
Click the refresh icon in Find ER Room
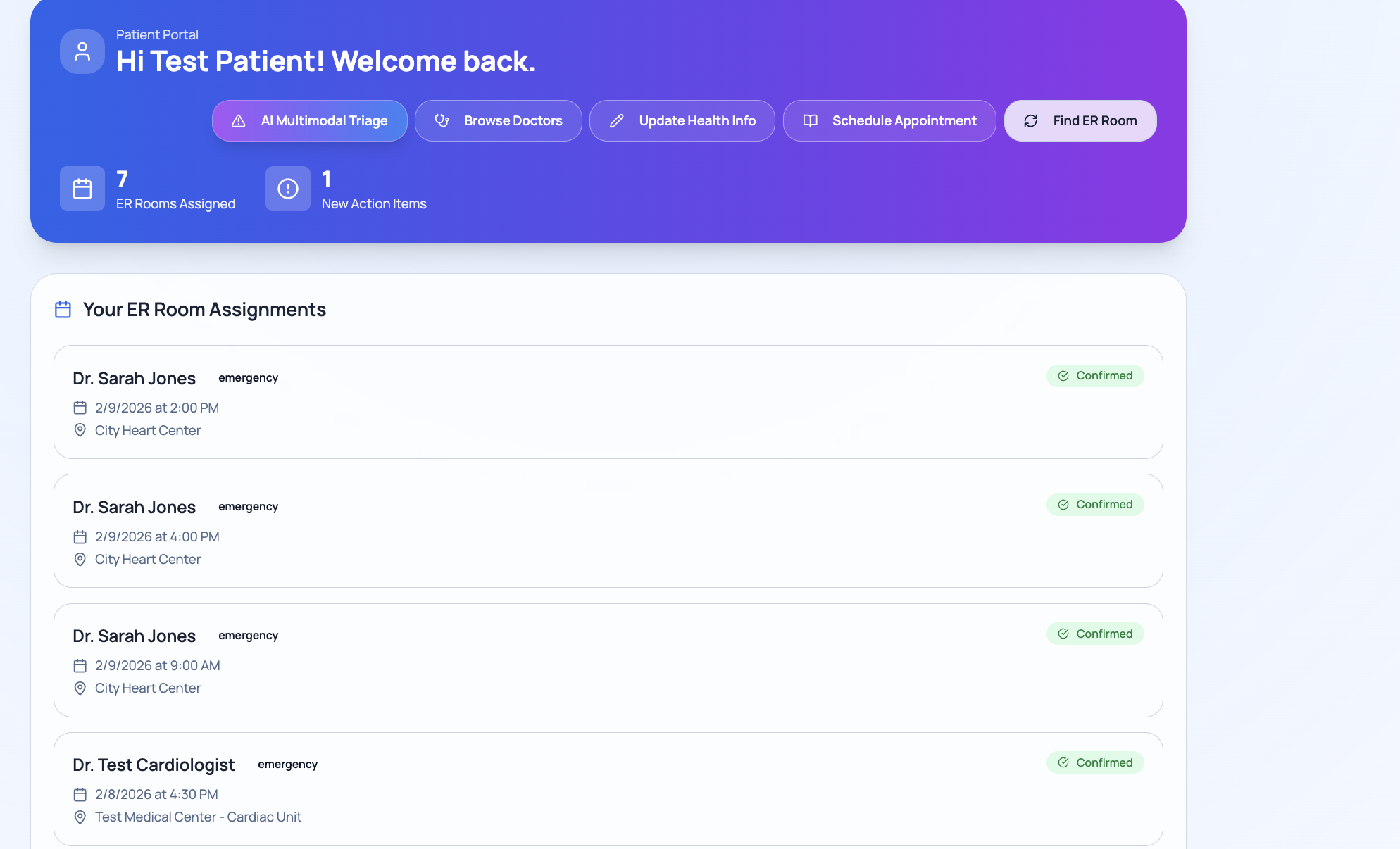1031,121
